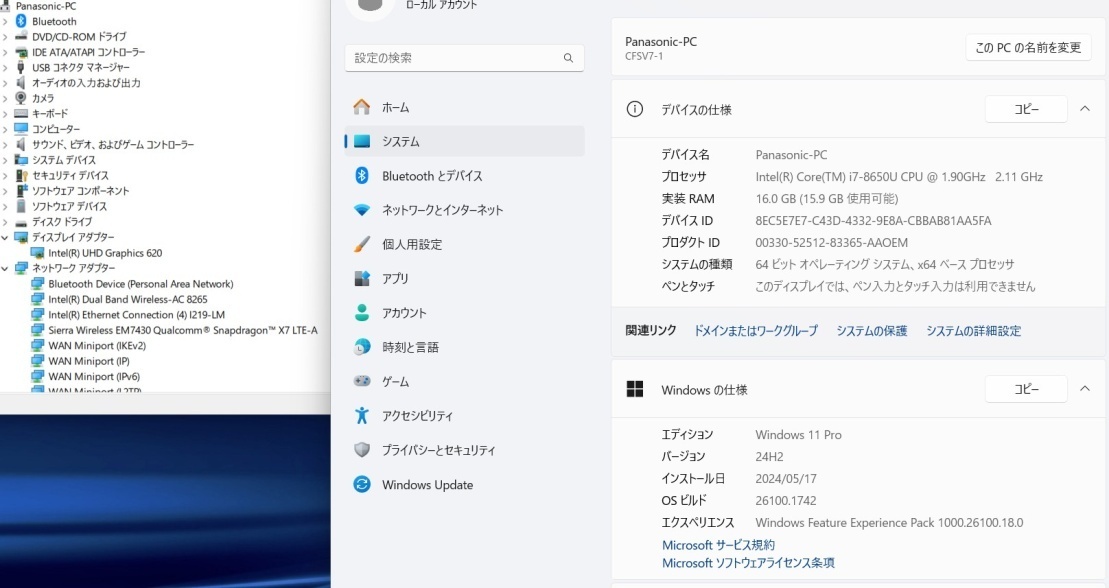Open ホーム in Settings sidebar

[x=465, y=107]
